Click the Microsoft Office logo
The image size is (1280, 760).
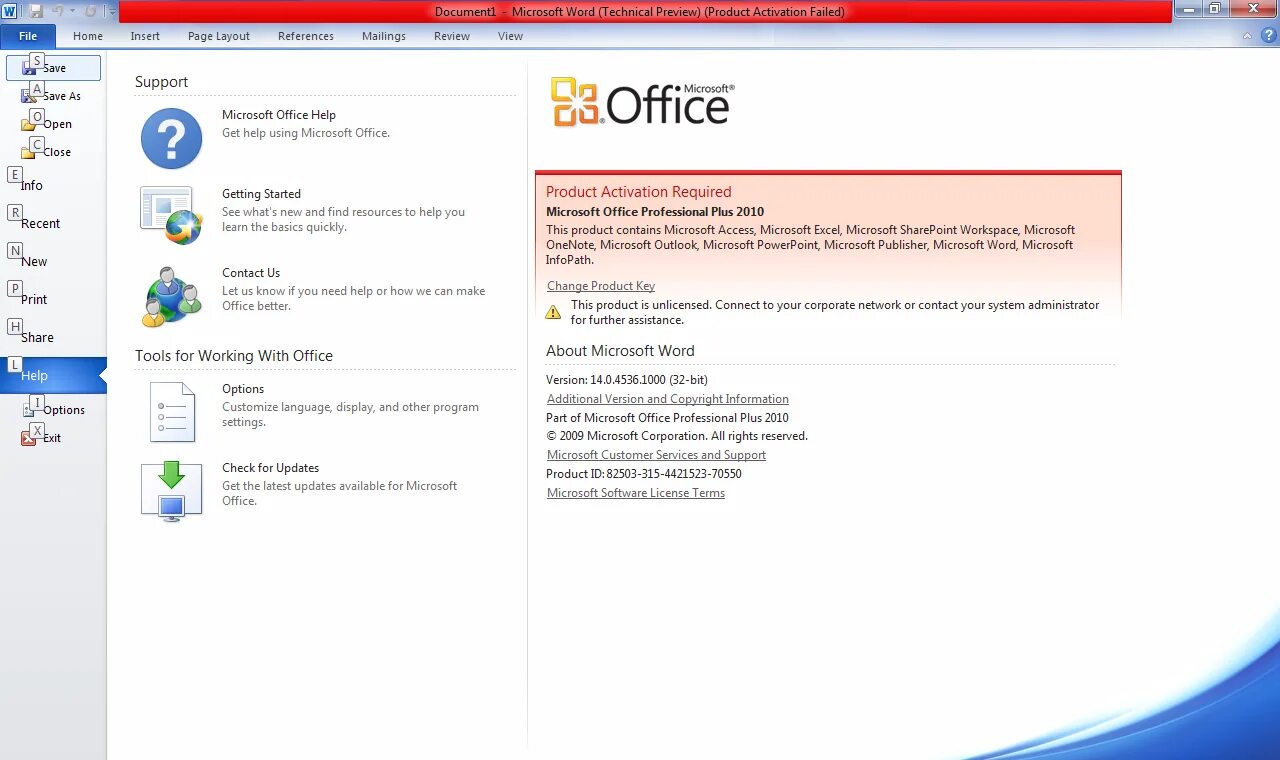(642, 102)
